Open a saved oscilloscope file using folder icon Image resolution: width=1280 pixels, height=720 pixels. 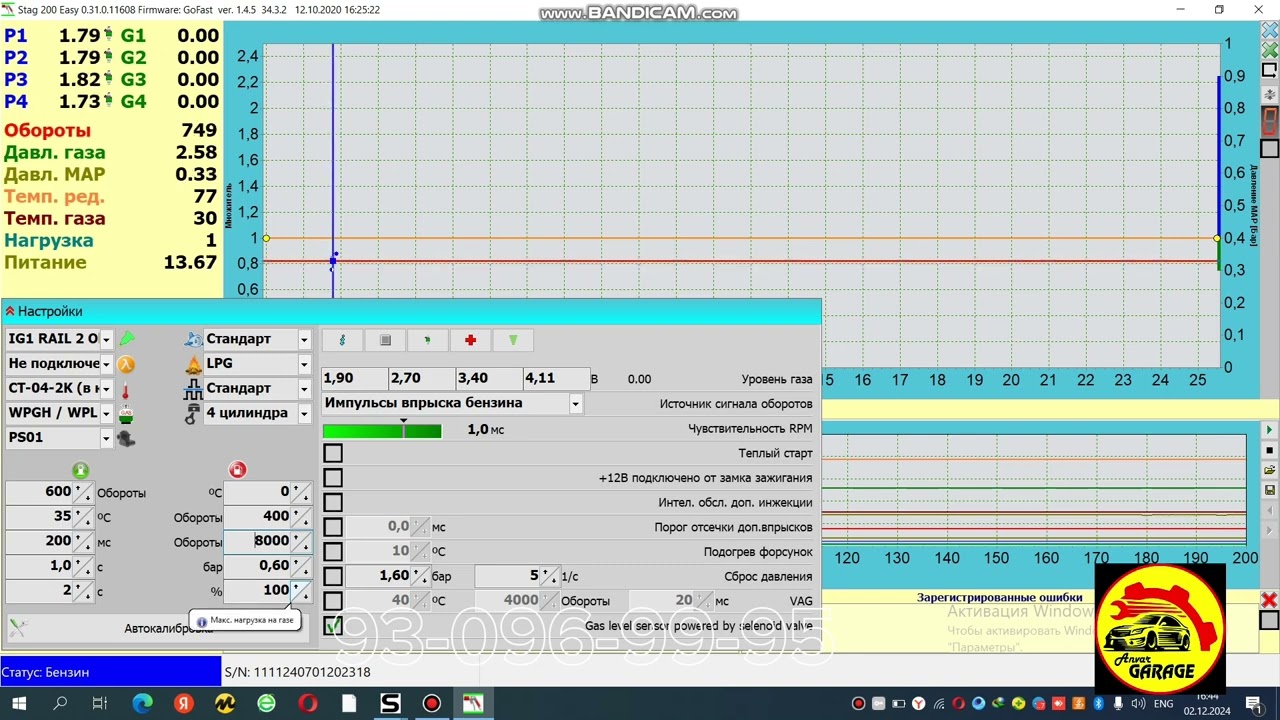pyautogui.click(x=1269, y=470)
